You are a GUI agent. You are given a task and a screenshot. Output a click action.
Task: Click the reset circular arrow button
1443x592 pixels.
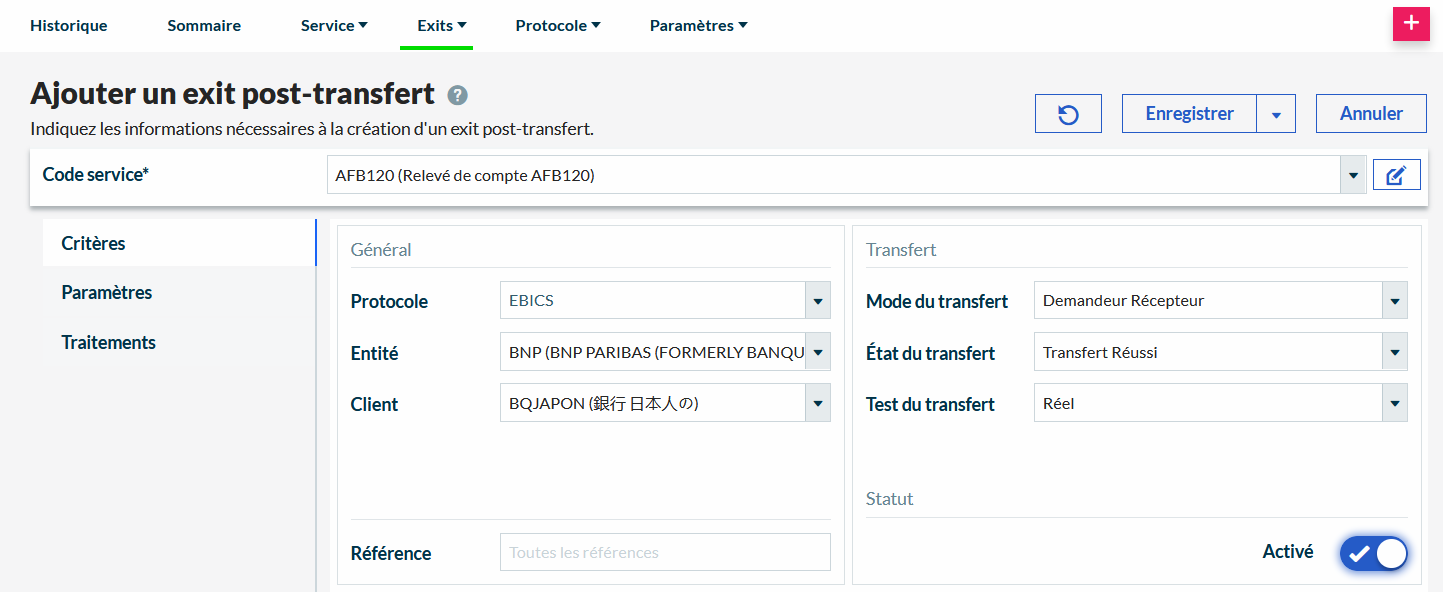pos(1068,114)
